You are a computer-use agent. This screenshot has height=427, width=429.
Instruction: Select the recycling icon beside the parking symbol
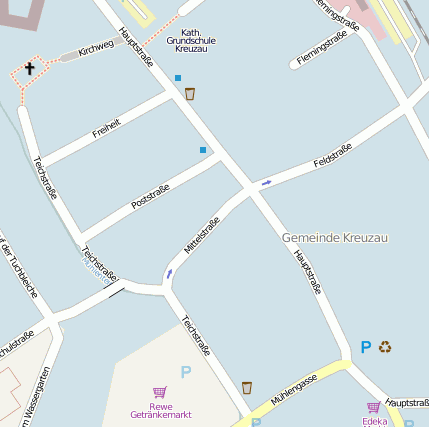click(385, 347)
